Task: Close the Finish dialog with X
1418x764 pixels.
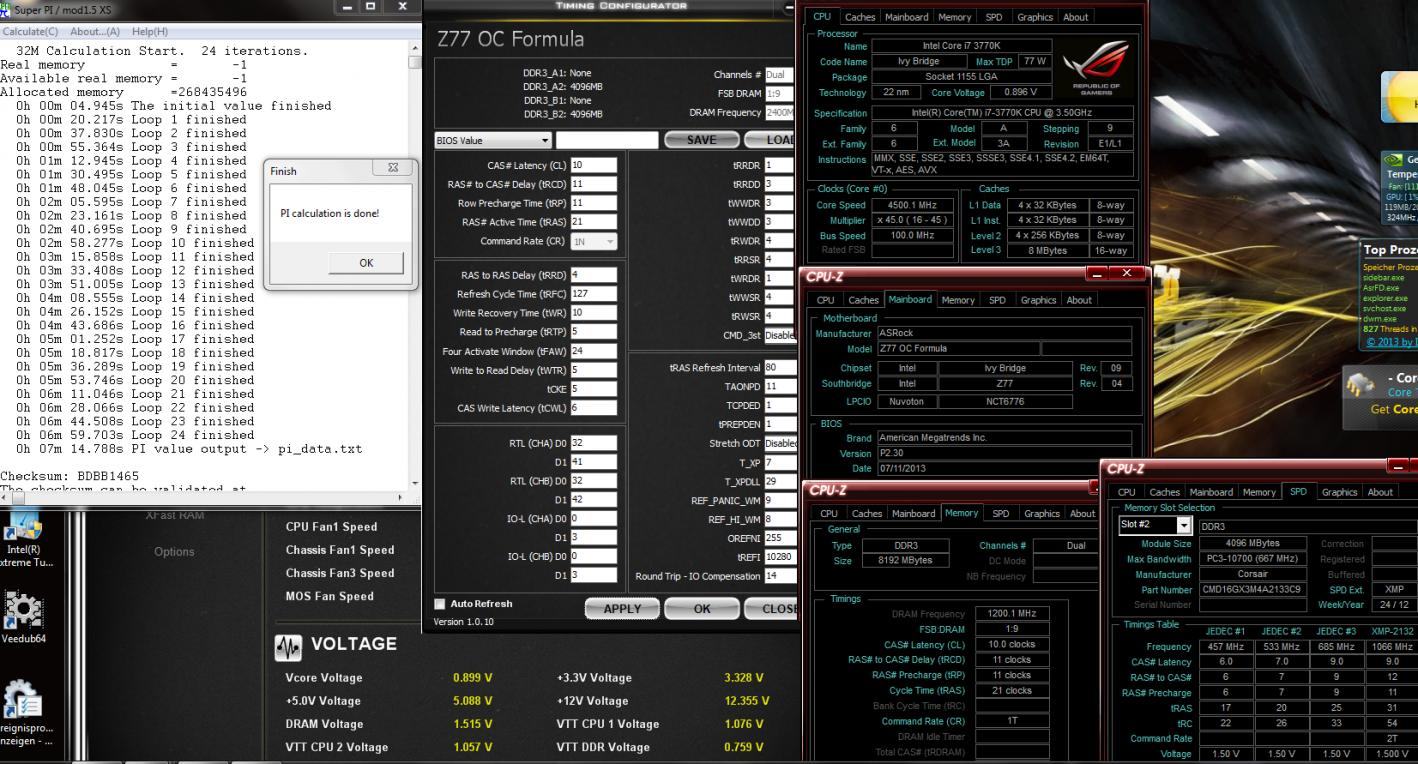Action: point(392,170)
